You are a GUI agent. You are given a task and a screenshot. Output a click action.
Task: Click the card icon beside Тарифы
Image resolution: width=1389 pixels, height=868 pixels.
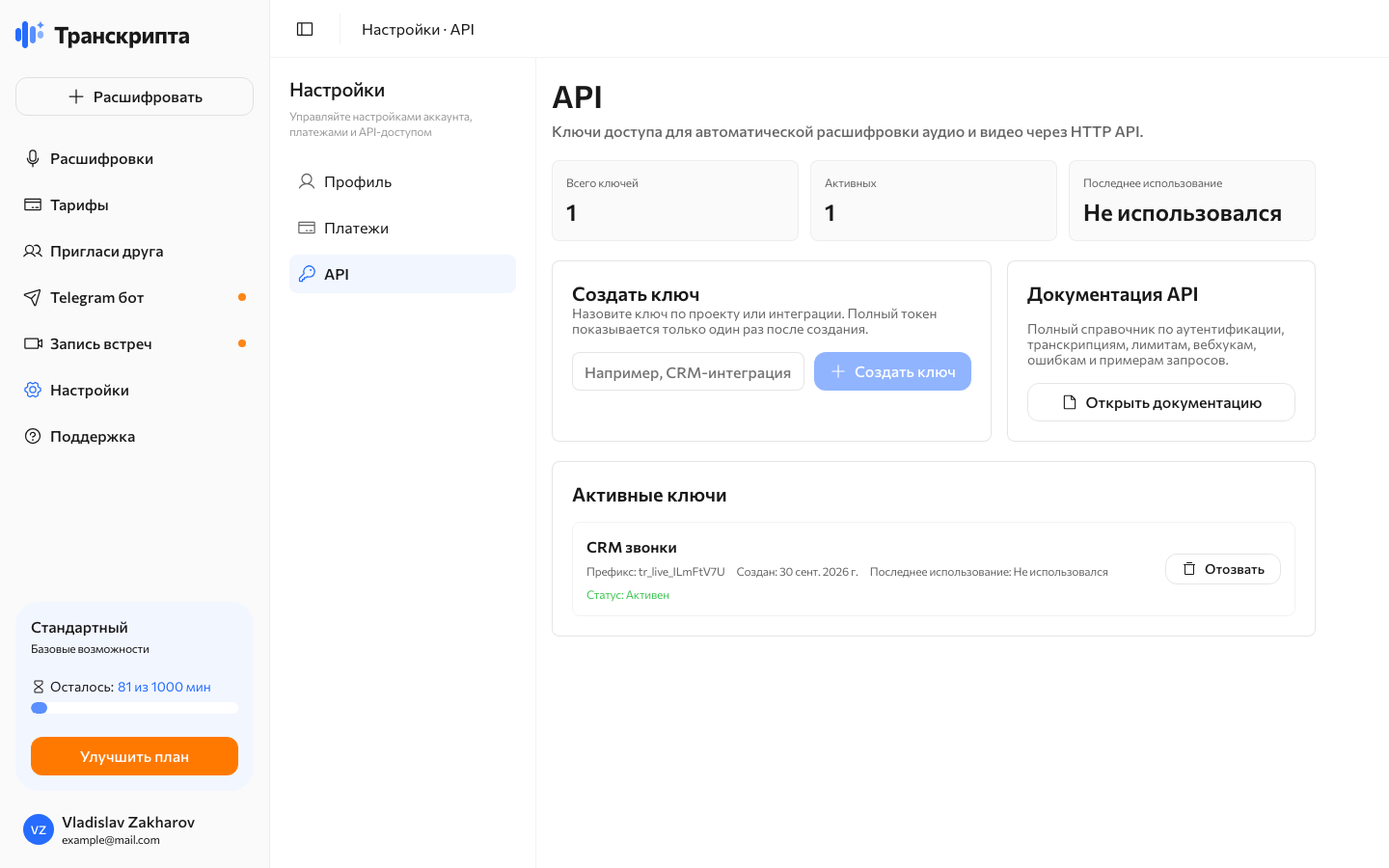[x=33, y=204]
